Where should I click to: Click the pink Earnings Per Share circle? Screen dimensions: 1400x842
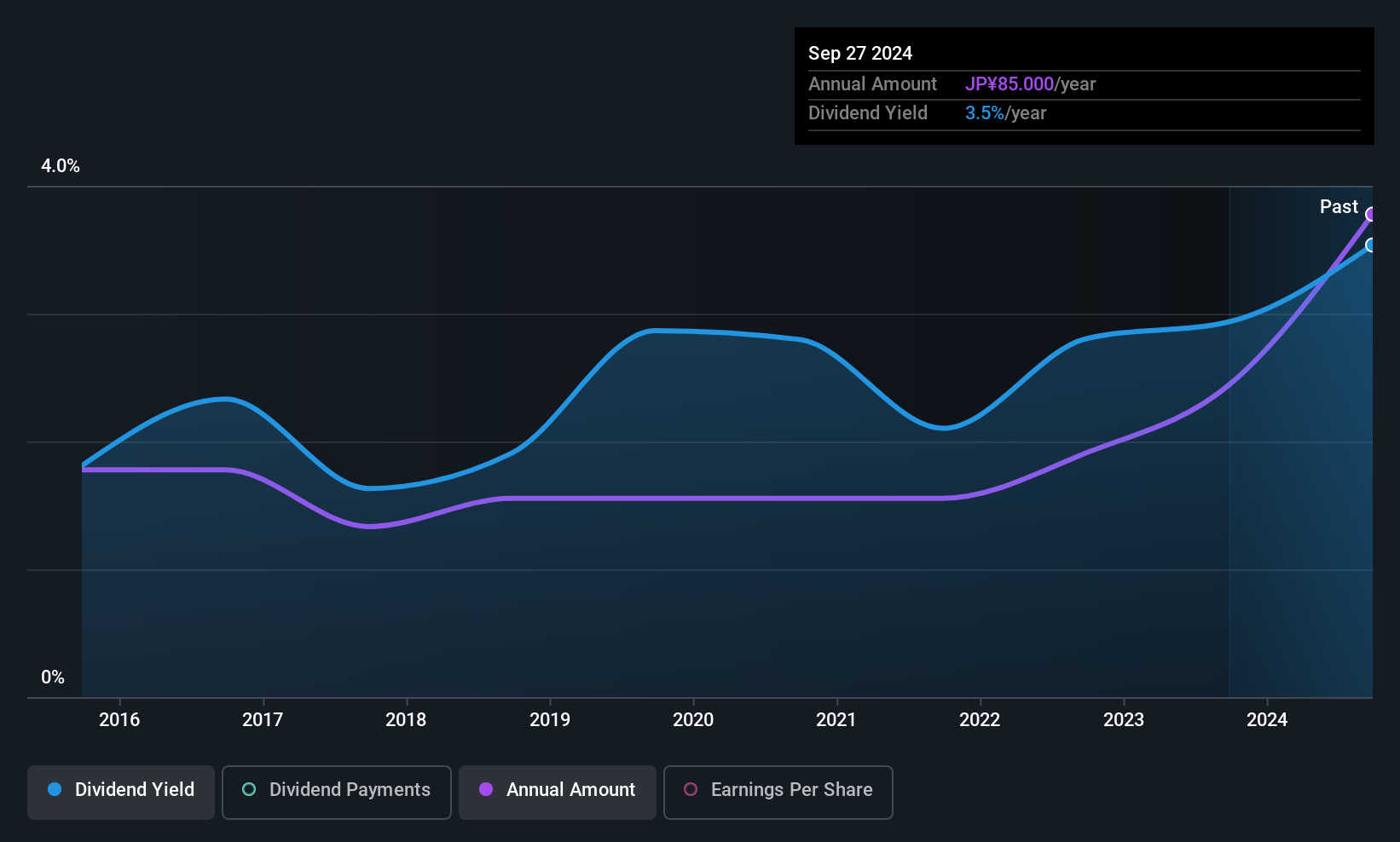(x=691, y=789)
